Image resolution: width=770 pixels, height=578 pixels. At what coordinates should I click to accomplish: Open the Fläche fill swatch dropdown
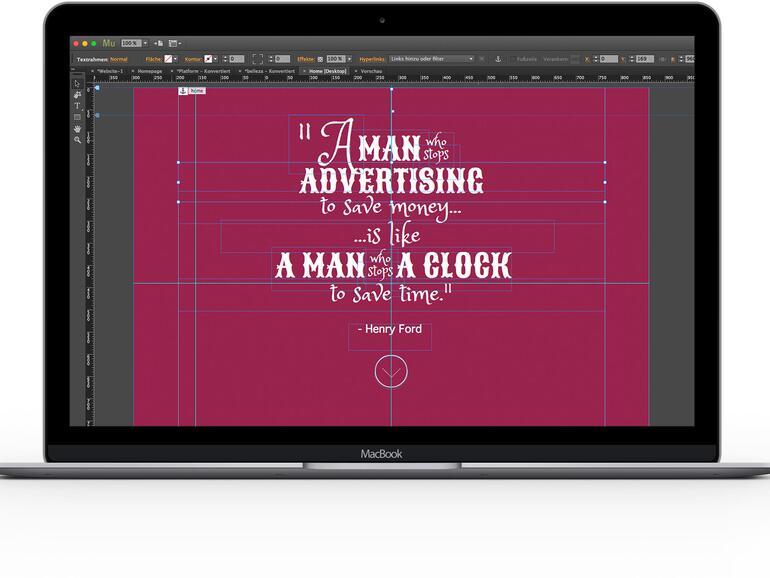176,59
